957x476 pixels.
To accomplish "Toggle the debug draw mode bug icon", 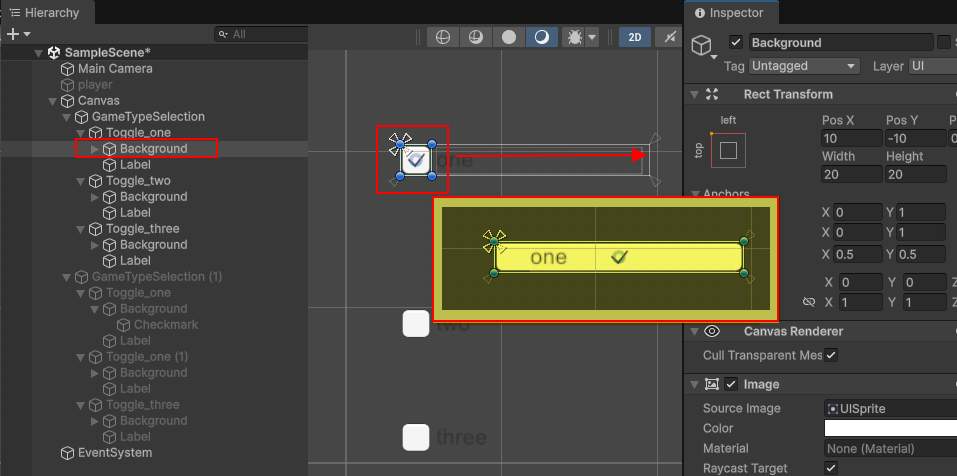I will [x=575, y=37].
